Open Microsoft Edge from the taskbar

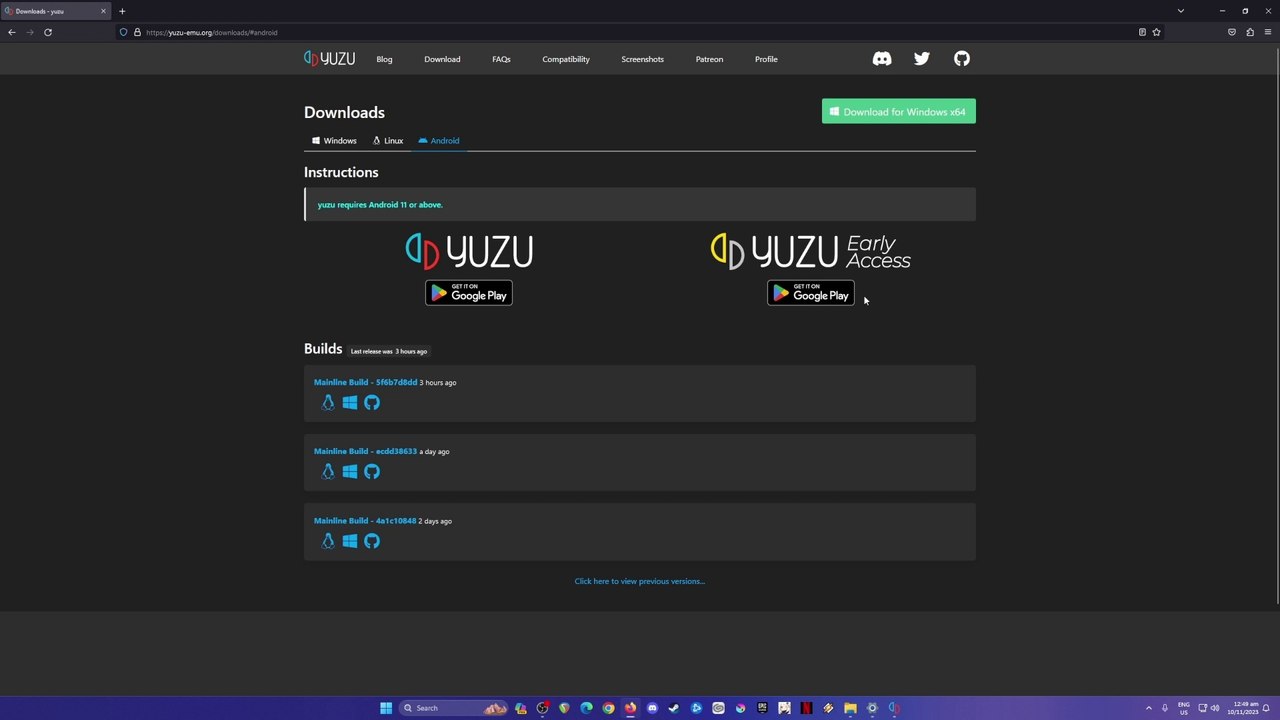[586, 708]
